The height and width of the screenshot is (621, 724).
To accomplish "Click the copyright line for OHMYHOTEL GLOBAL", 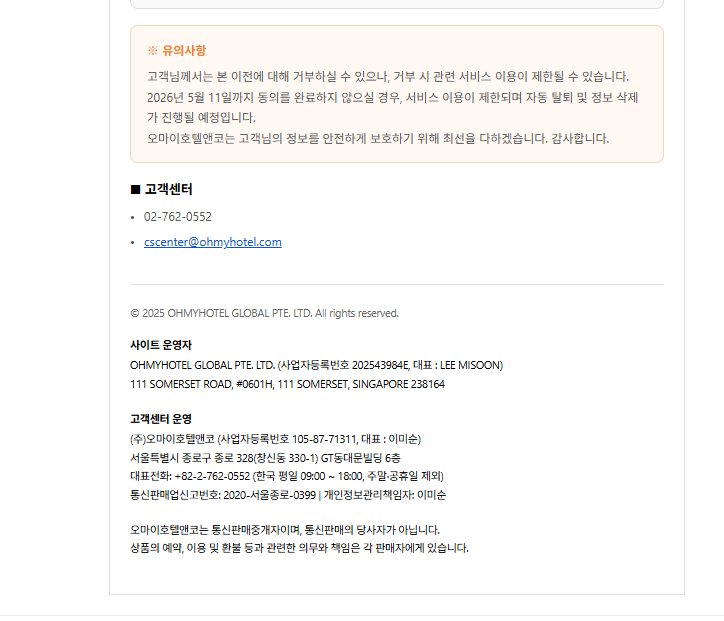I will [264, 313].
